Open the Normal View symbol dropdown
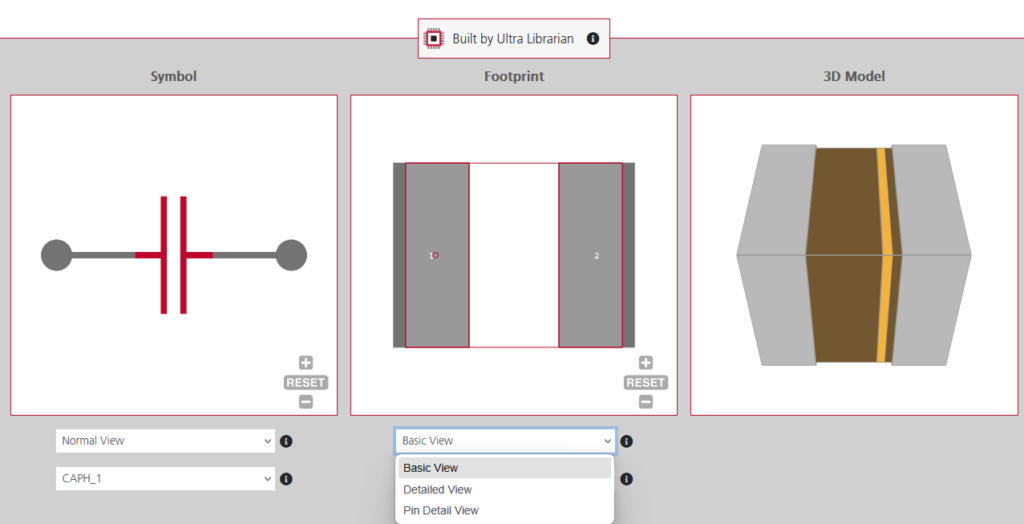 click(x=165, y=441)
